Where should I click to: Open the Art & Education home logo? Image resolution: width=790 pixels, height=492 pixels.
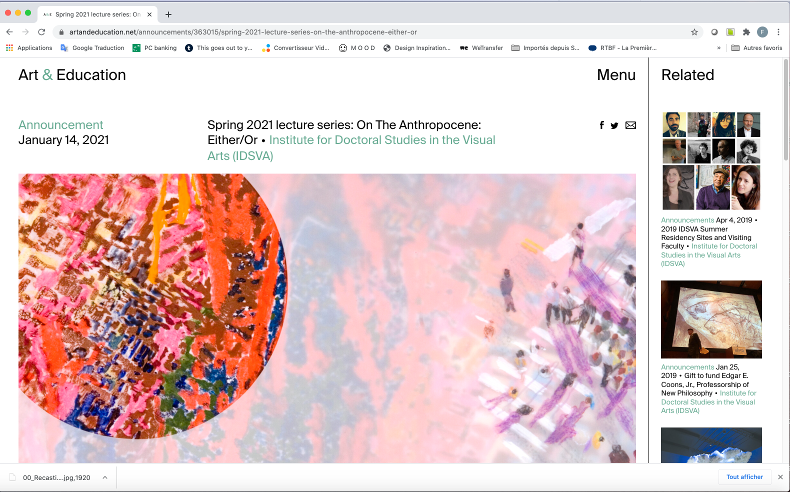coord(72,75)
